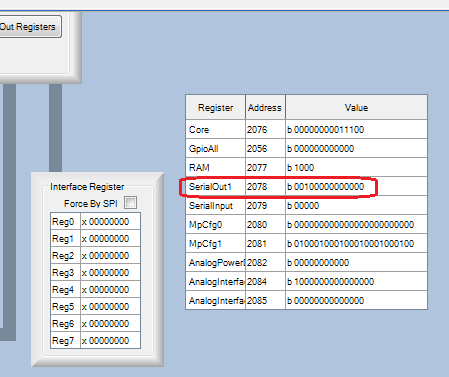Click the Value column header
449x377 pixels.
point(356,107)
